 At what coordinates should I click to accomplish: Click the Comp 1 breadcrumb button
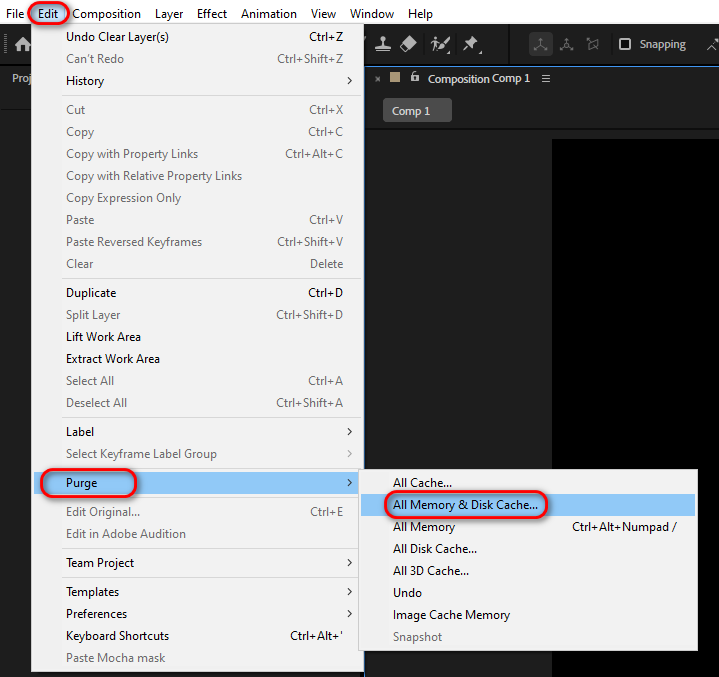(x=417, y=111)
